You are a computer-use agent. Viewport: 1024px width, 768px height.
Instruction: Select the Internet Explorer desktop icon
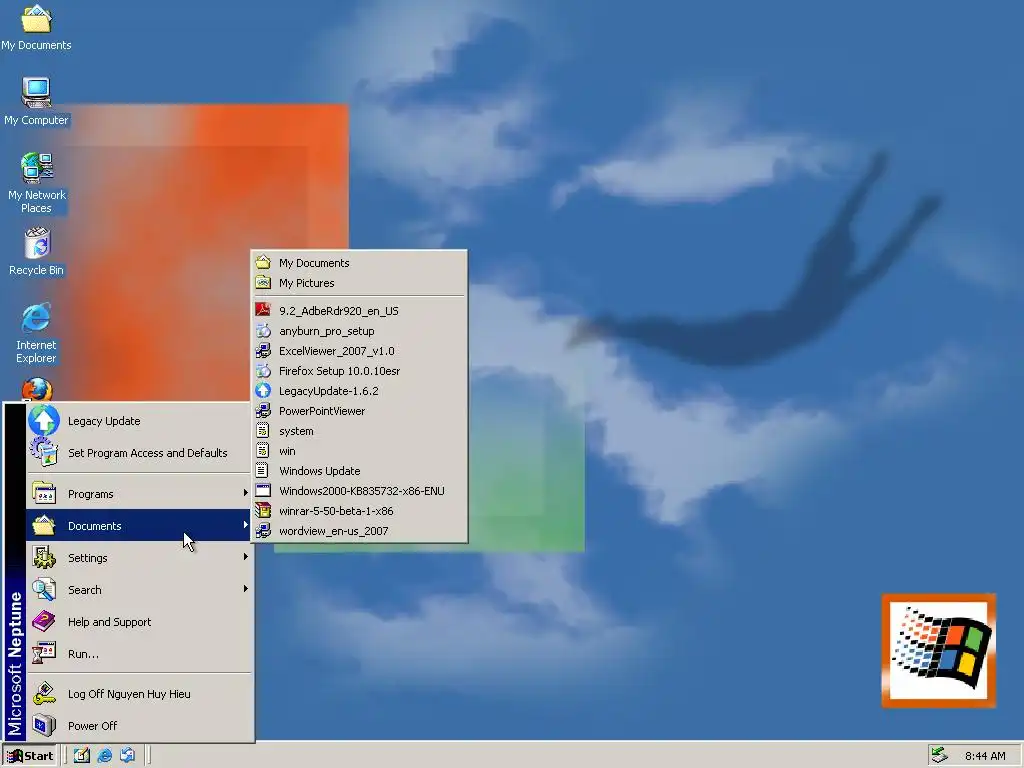click(x=36, y=332)
